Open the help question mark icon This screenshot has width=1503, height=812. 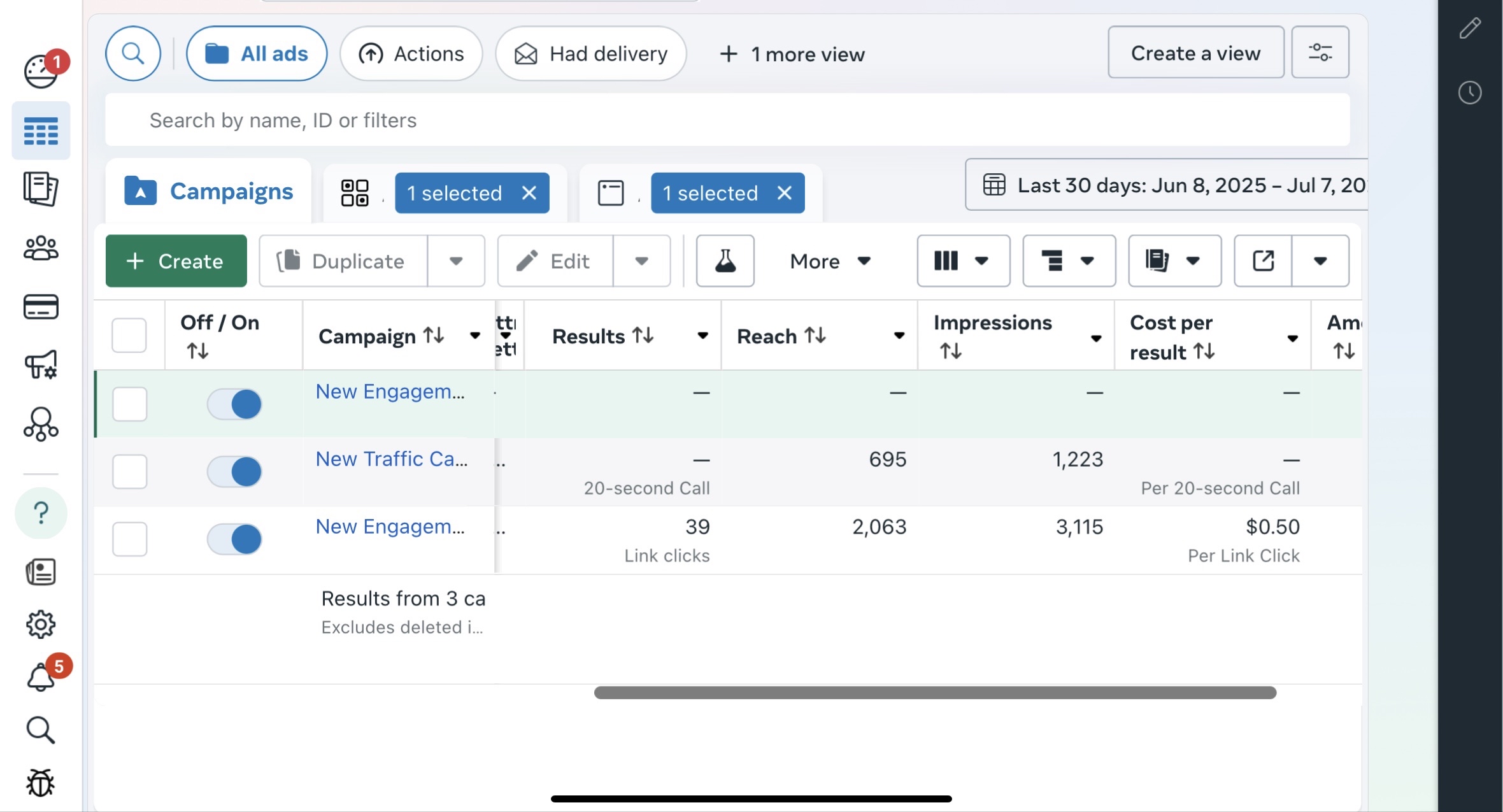click(x=41, y=513)
